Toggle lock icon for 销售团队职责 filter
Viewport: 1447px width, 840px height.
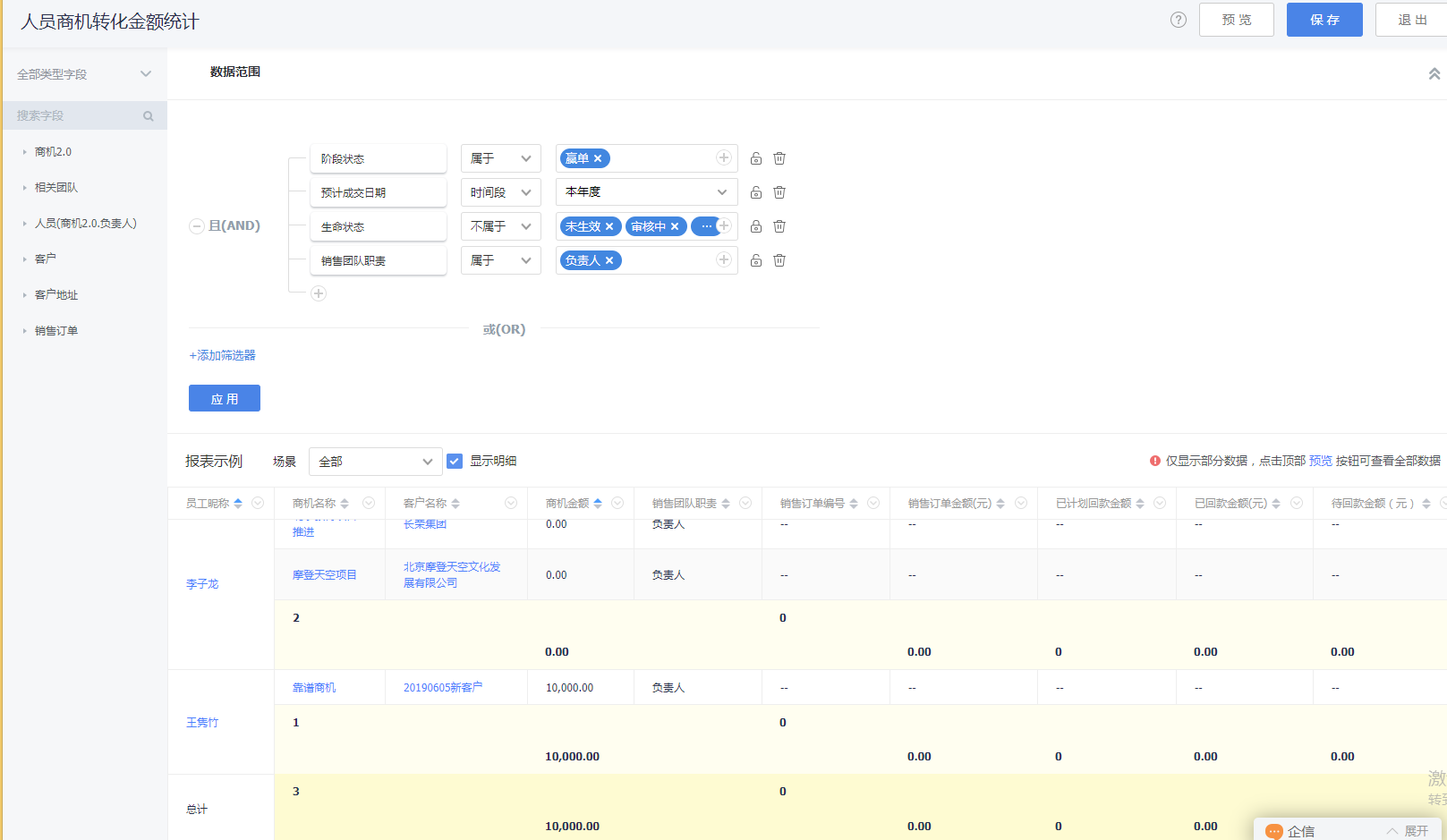756,260
